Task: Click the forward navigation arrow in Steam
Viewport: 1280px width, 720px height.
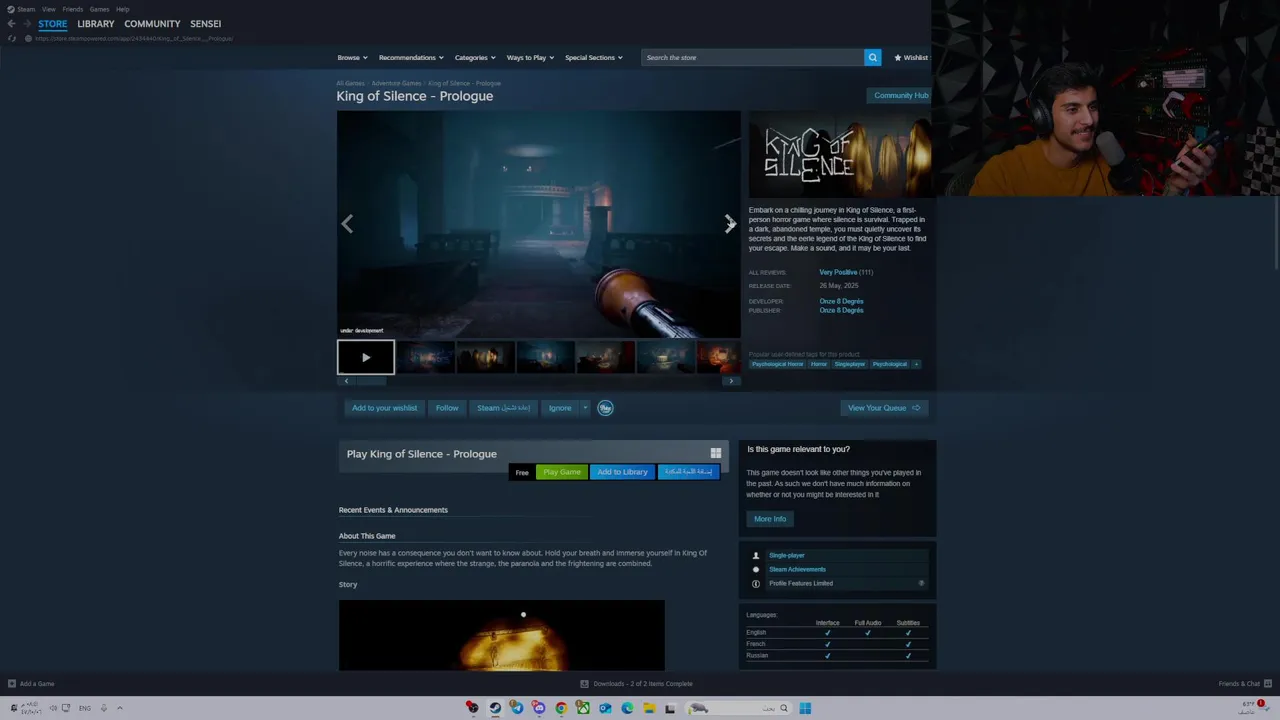Action: point(27,24)
